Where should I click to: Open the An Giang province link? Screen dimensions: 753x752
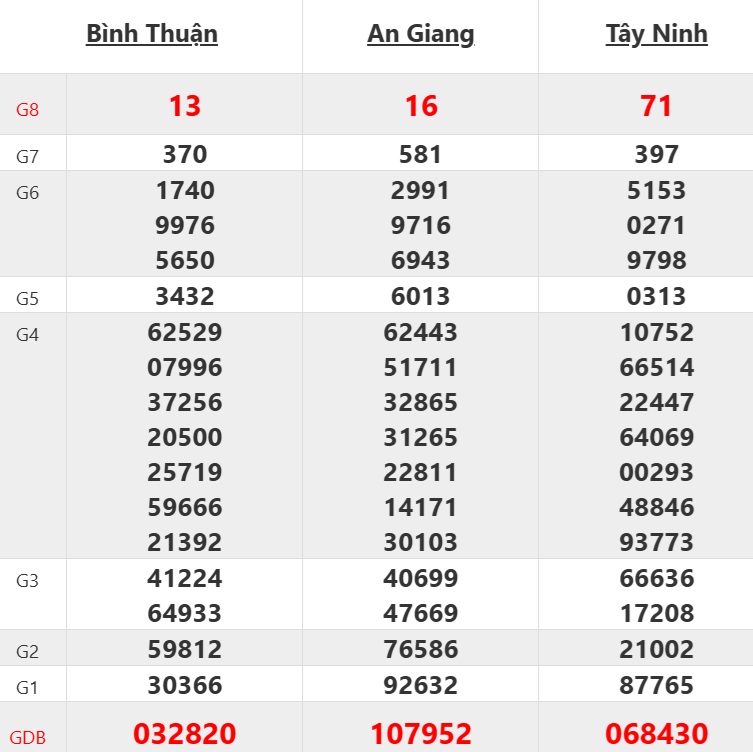click(421, 34)
